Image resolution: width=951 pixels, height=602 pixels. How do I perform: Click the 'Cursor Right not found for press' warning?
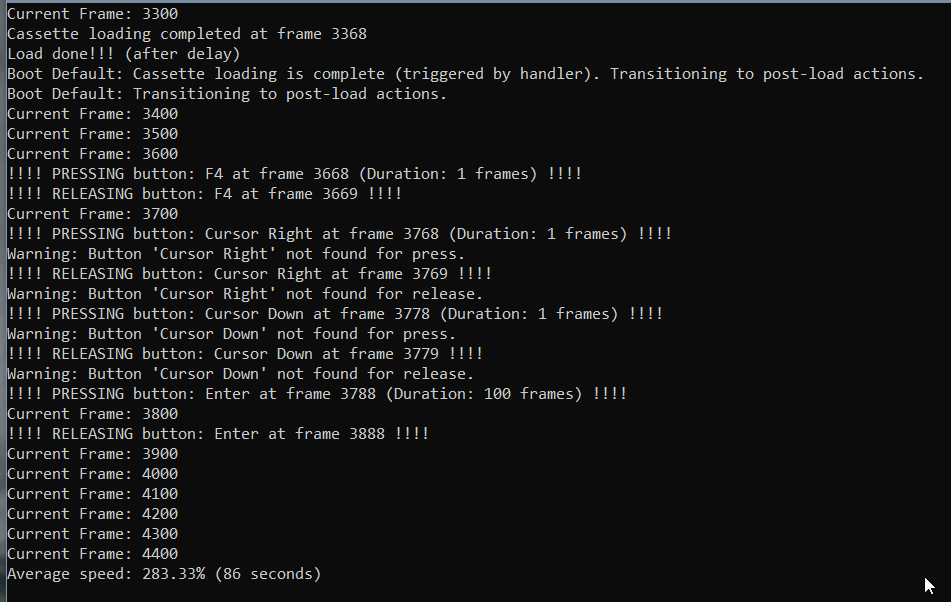236,254
